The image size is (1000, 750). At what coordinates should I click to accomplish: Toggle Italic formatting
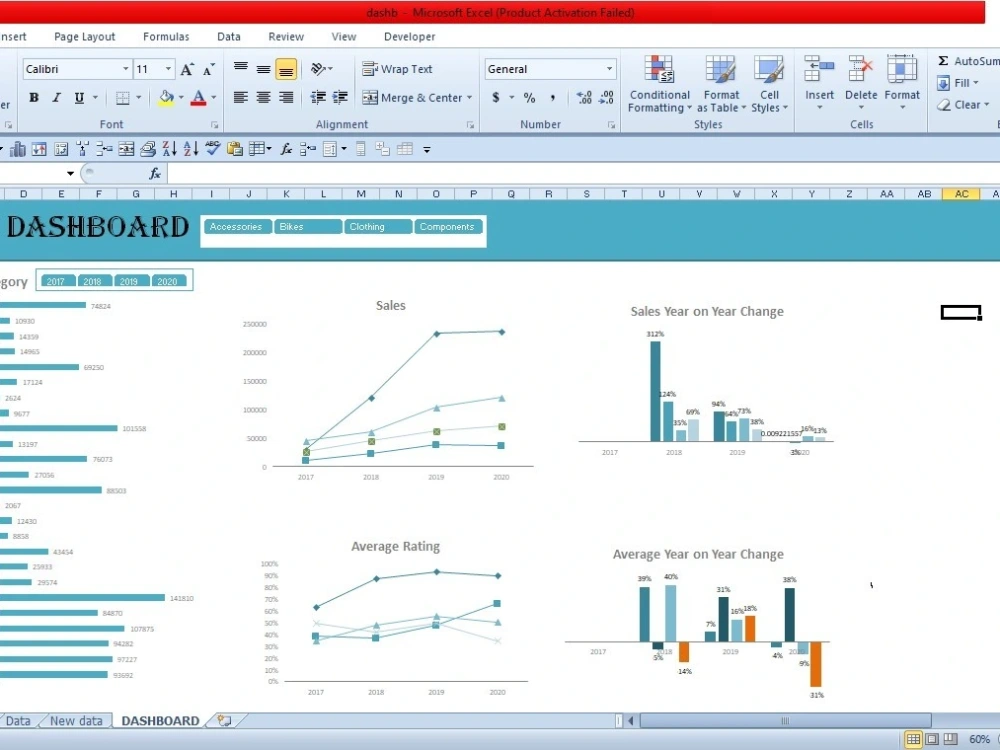[x=57, y=98]
